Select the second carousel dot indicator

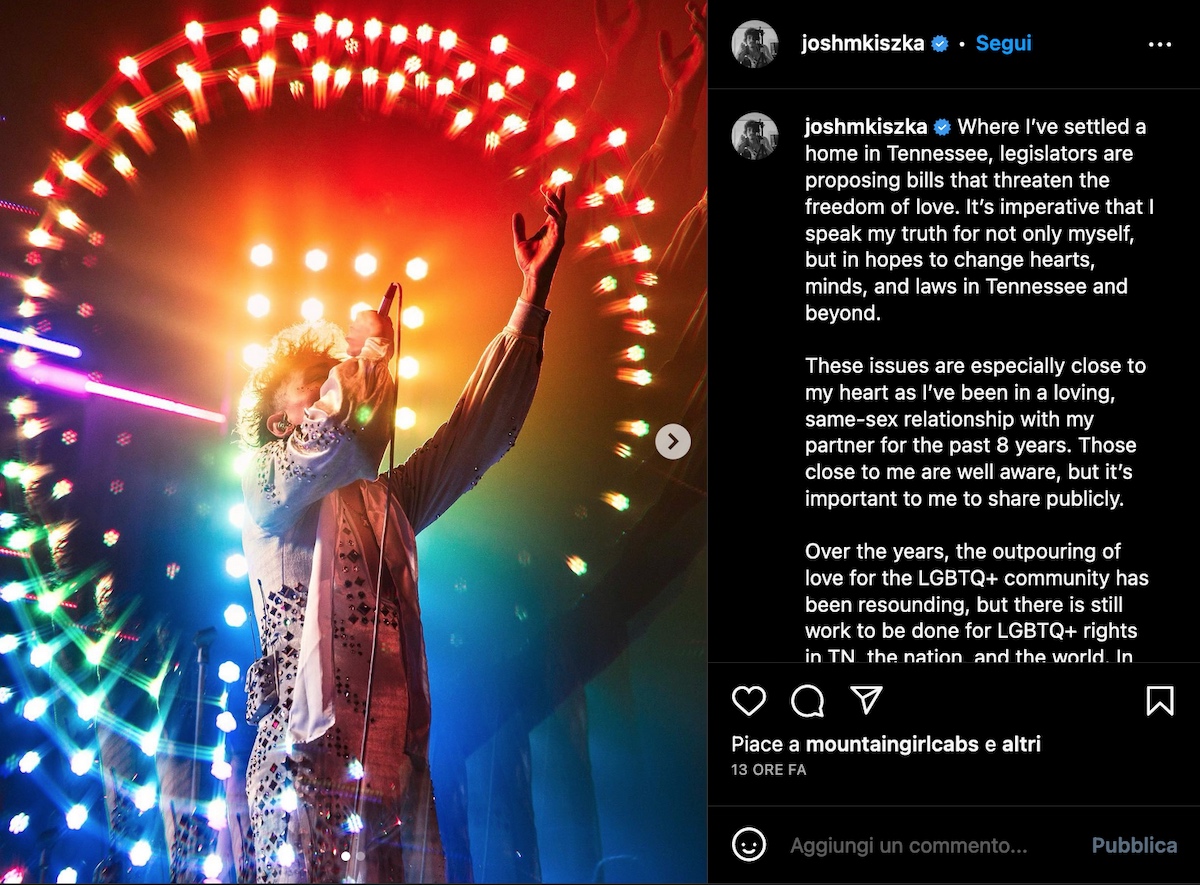click(x=360, y=856)
